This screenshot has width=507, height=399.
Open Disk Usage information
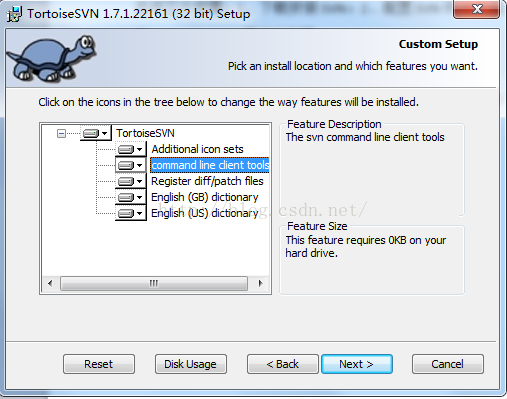[190, 364]
